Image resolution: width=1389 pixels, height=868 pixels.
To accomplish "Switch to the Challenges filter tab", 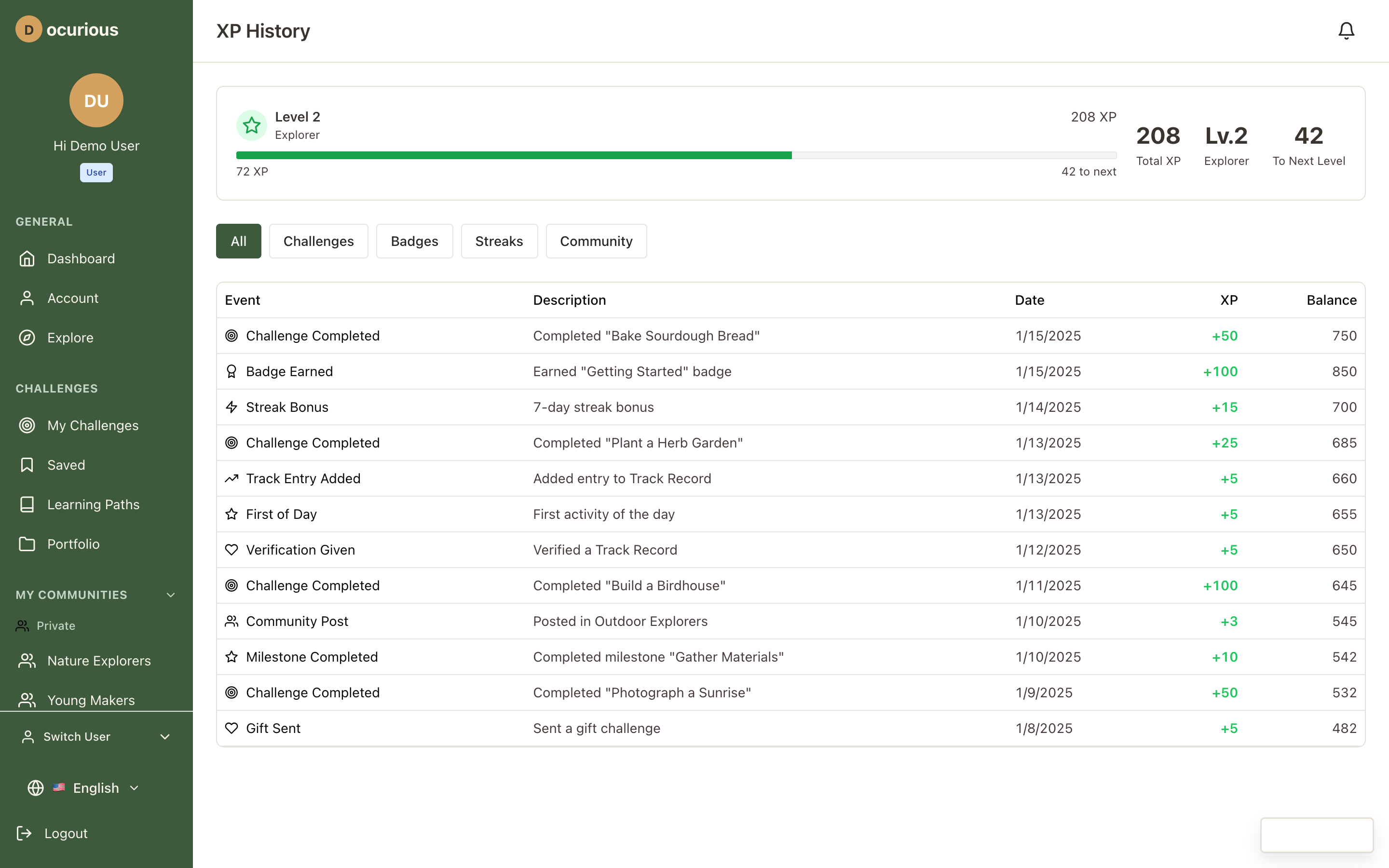I will click(318, 241).
